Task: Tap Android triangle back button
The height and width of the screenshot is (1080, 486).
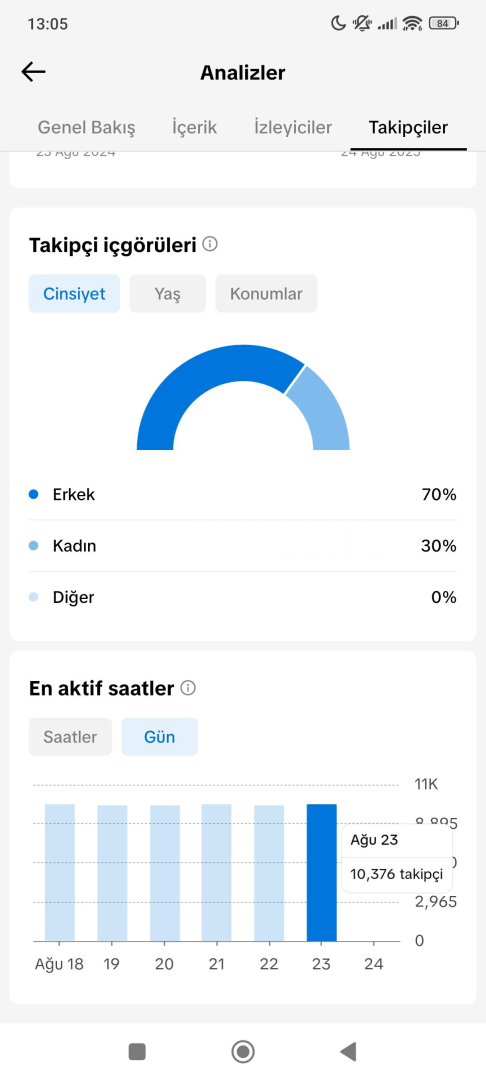Action: point(348,1051)
